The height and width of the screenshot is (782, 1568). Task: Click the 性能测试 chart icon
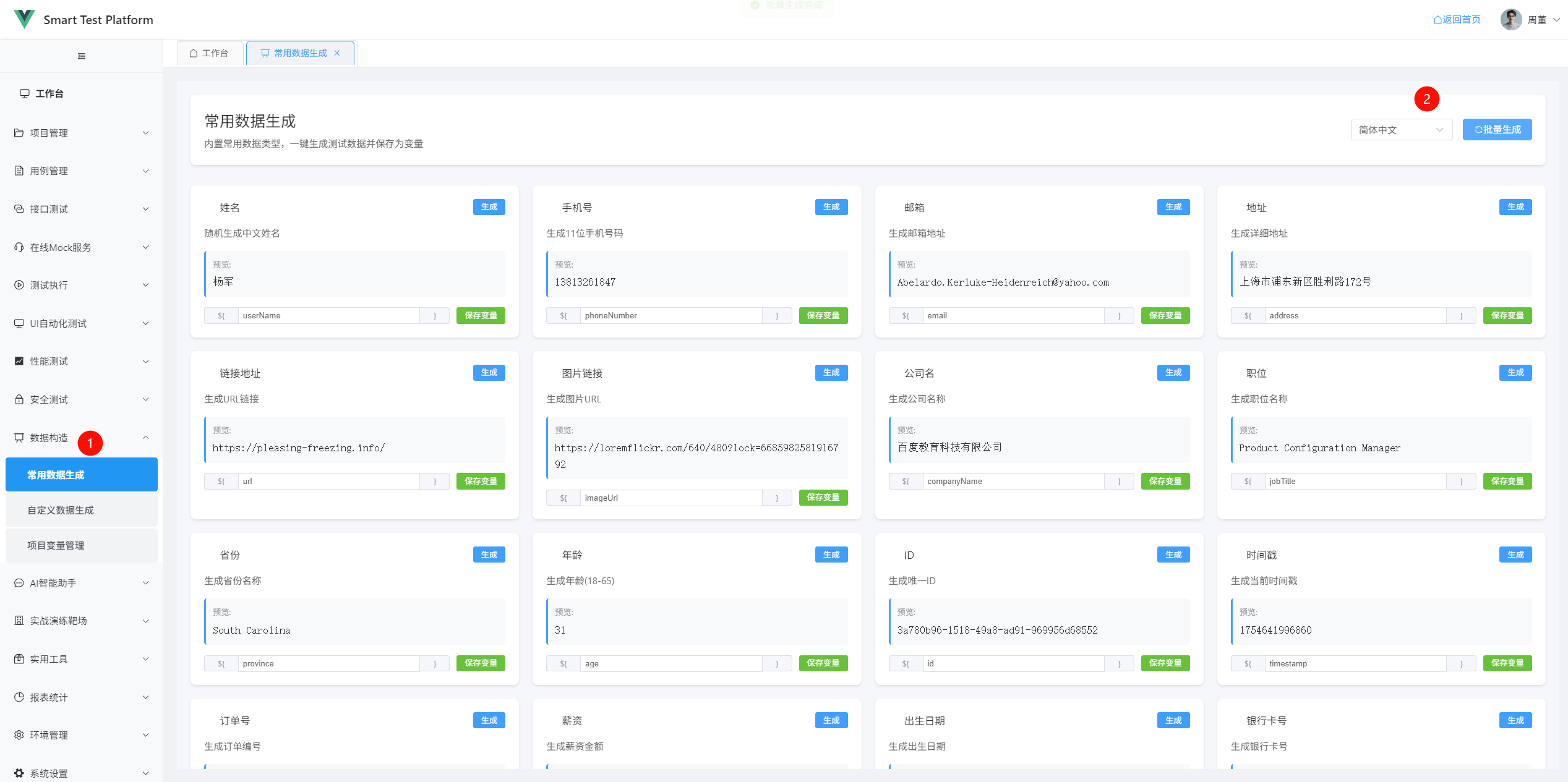pyautogui.click(x=19, y=361)
